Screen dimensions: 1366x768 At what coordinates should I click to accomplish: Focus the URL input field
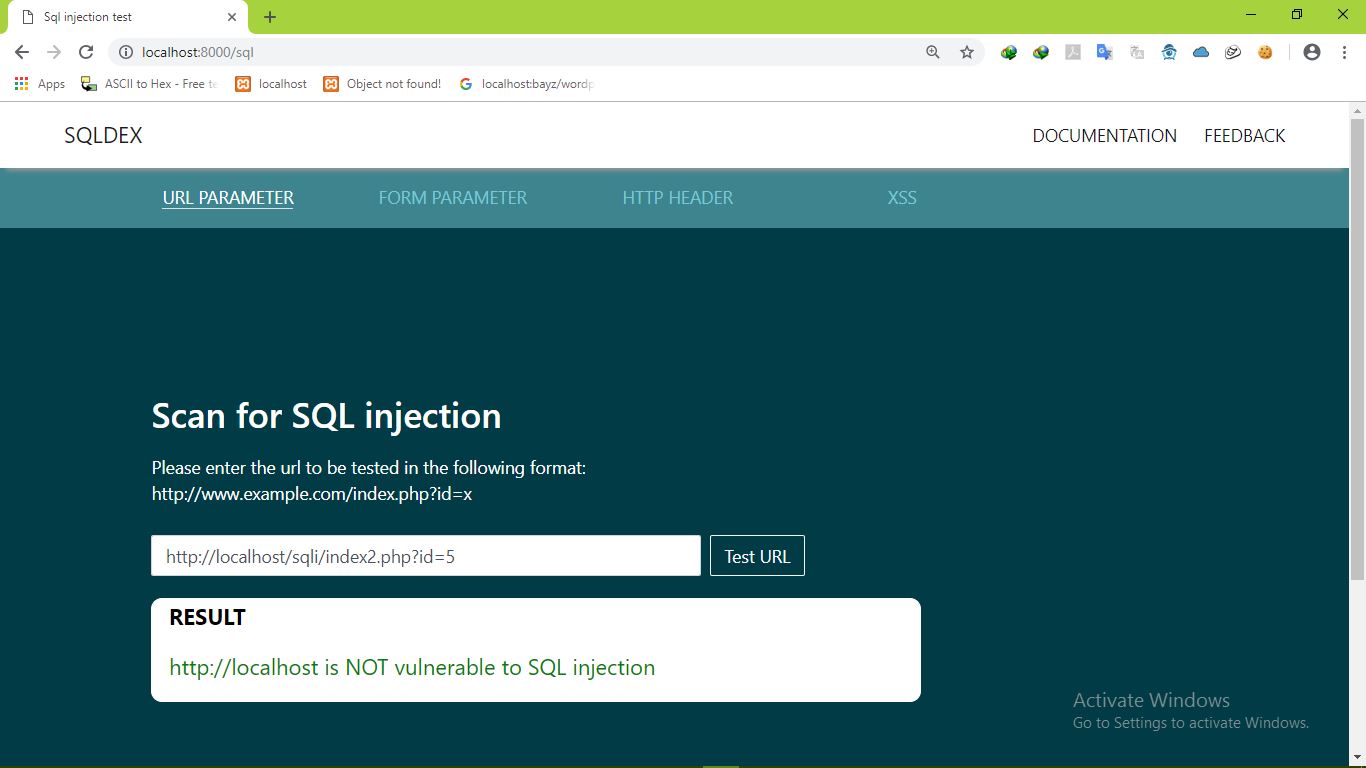[x=426, y=556]
